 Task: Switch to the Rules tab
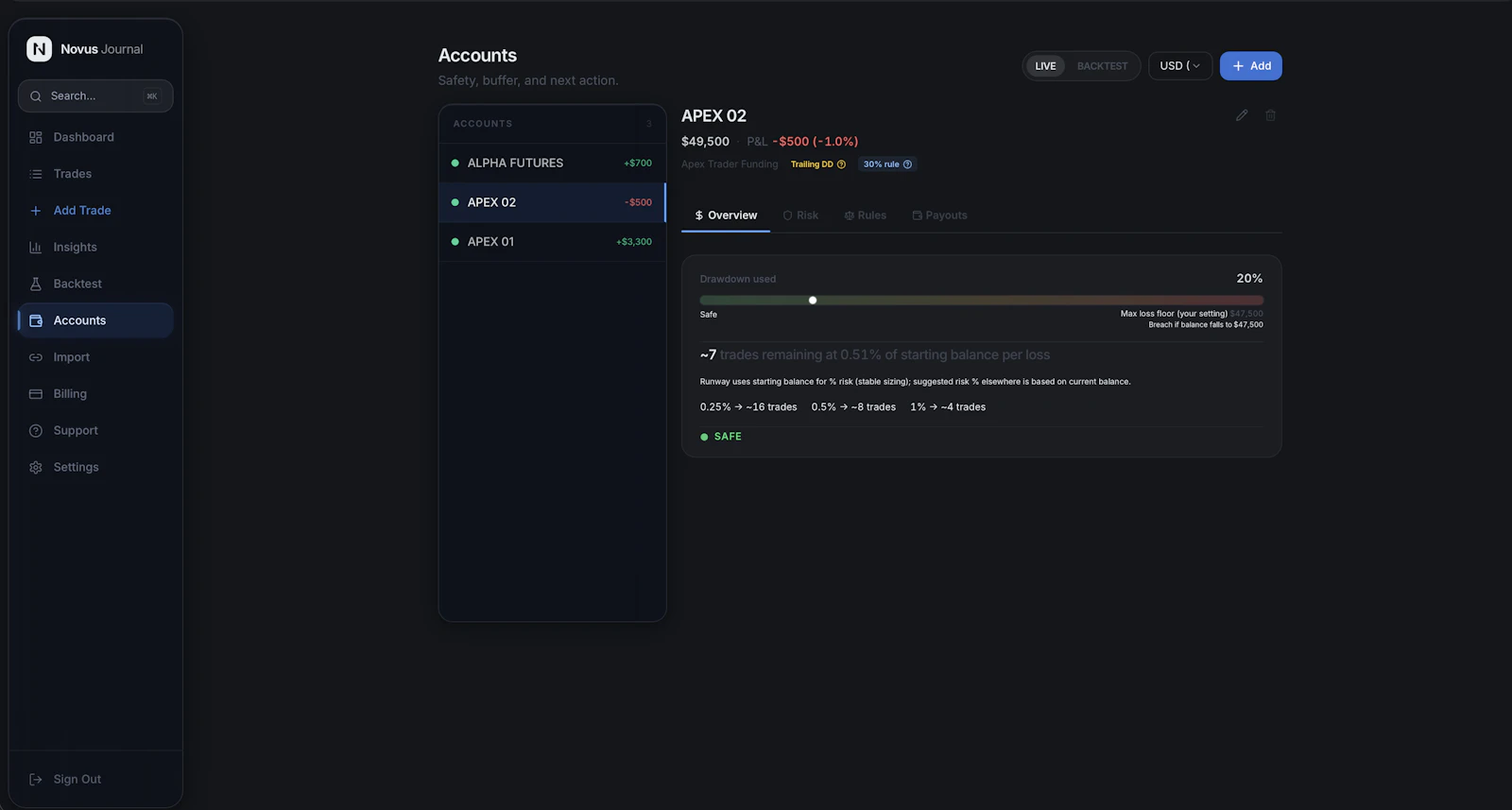tap(866, 215)
